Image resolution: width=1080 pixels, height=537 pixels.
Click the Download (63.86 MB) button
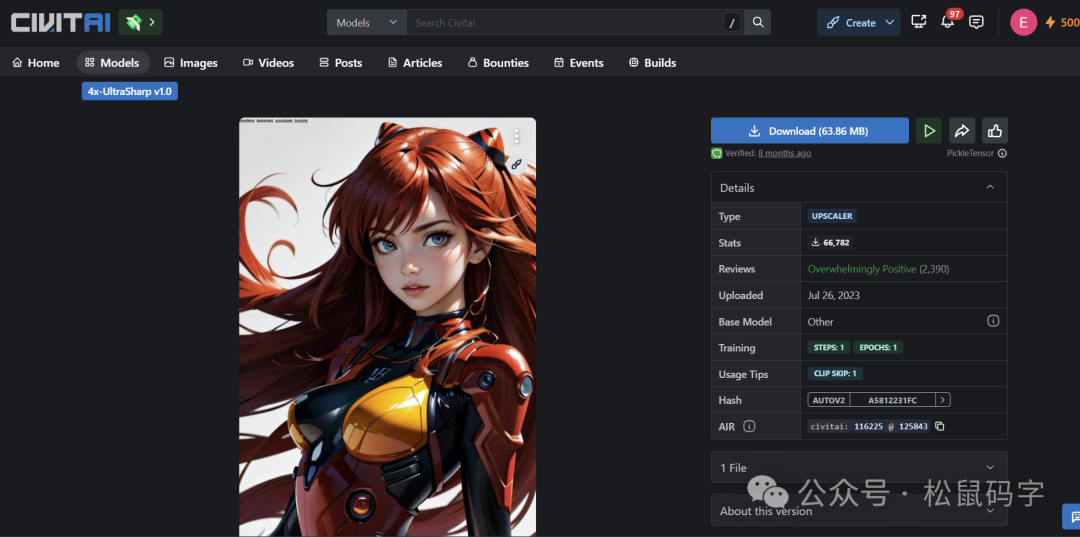809,131
